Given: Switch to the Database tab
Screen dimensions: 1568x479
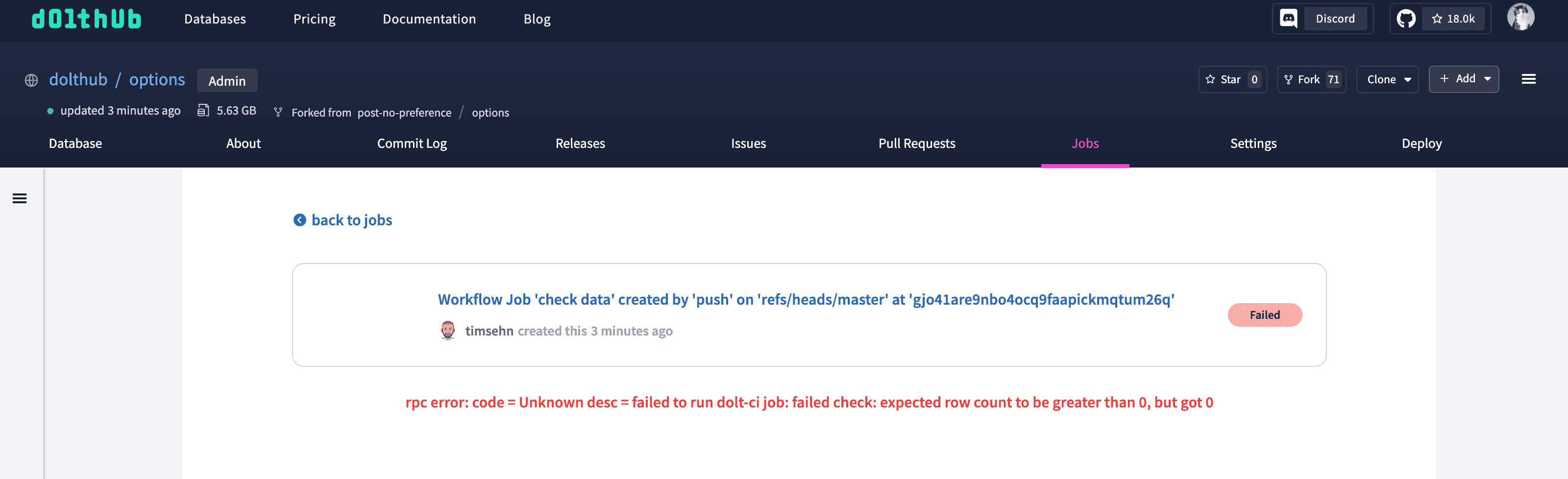Looking at the screenshot, I should [75, 143].
